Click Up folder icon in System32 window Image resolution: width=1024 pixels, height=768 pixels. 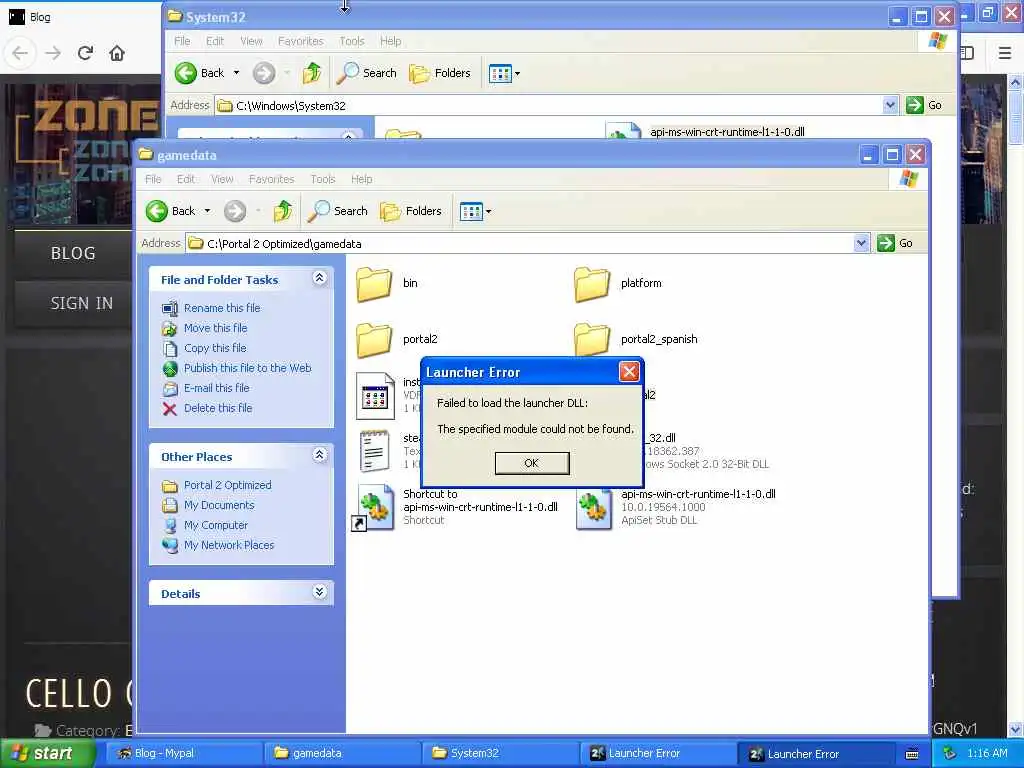312,73
